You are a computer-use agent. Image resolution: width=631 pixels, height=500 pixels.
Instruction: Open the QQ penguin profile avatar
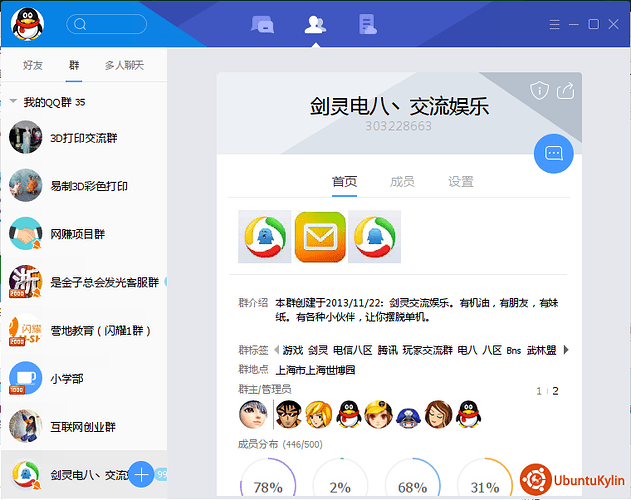27,24
